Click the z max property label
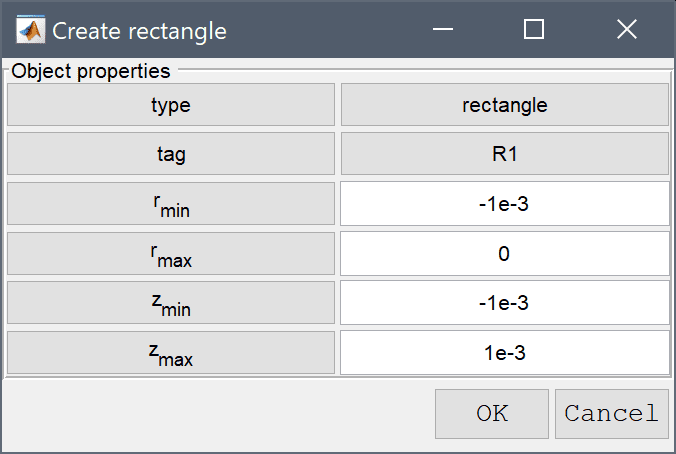The width and height of the screenshot is (676, 454). [x=171, y=353]
